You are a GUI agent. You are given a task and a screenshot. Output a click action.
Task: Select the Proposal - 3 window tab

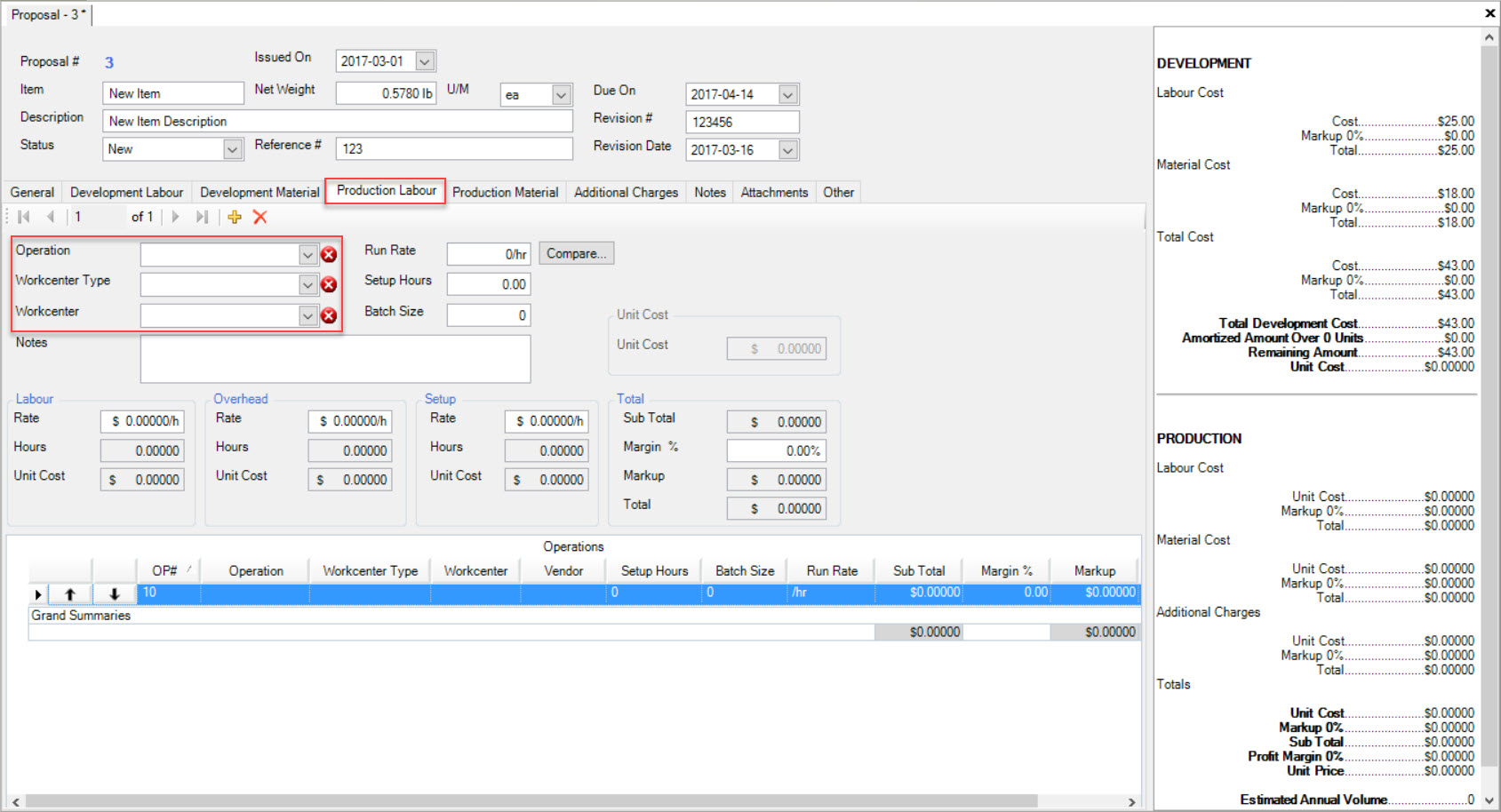(48, 14)
